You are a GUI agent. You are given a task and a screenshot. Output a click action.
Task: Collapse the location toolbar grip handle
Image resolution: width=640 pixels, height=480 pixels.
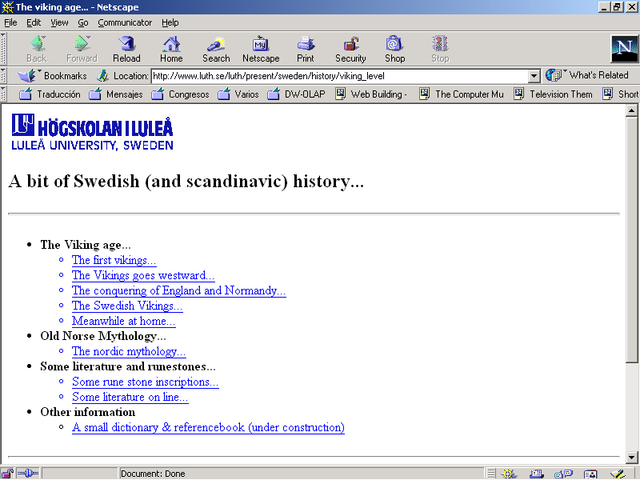(3, 76)
